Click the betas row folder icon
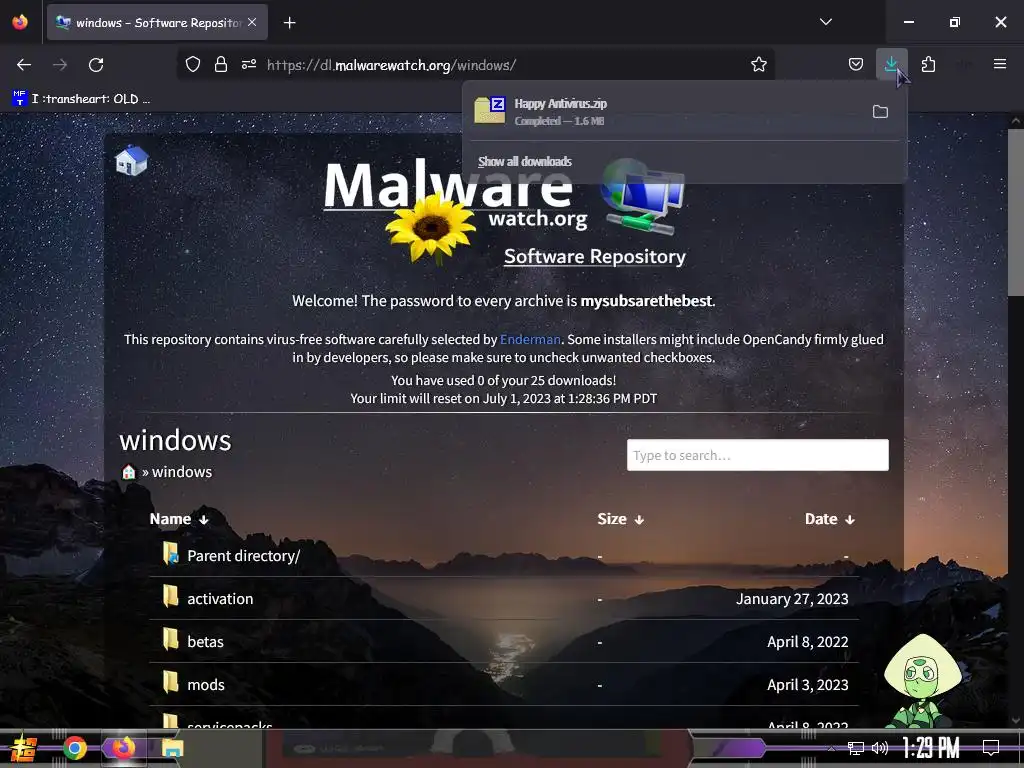This screenshot has height=768, width=1024. point(170,639)
